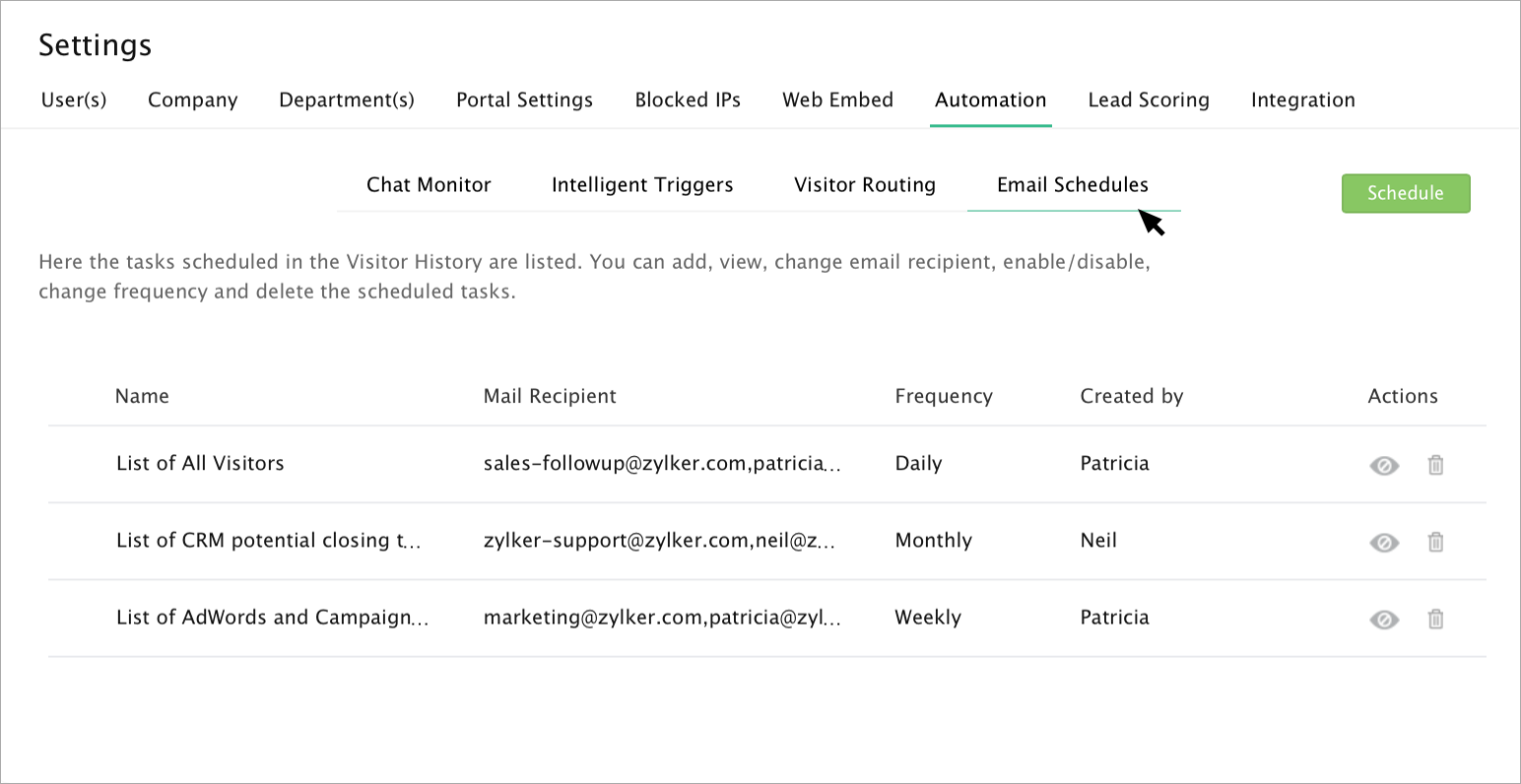Open the Intelligent Triggers tab
Image resolution: width=1521 pixels, height=784 pixels.
[642, 185]
